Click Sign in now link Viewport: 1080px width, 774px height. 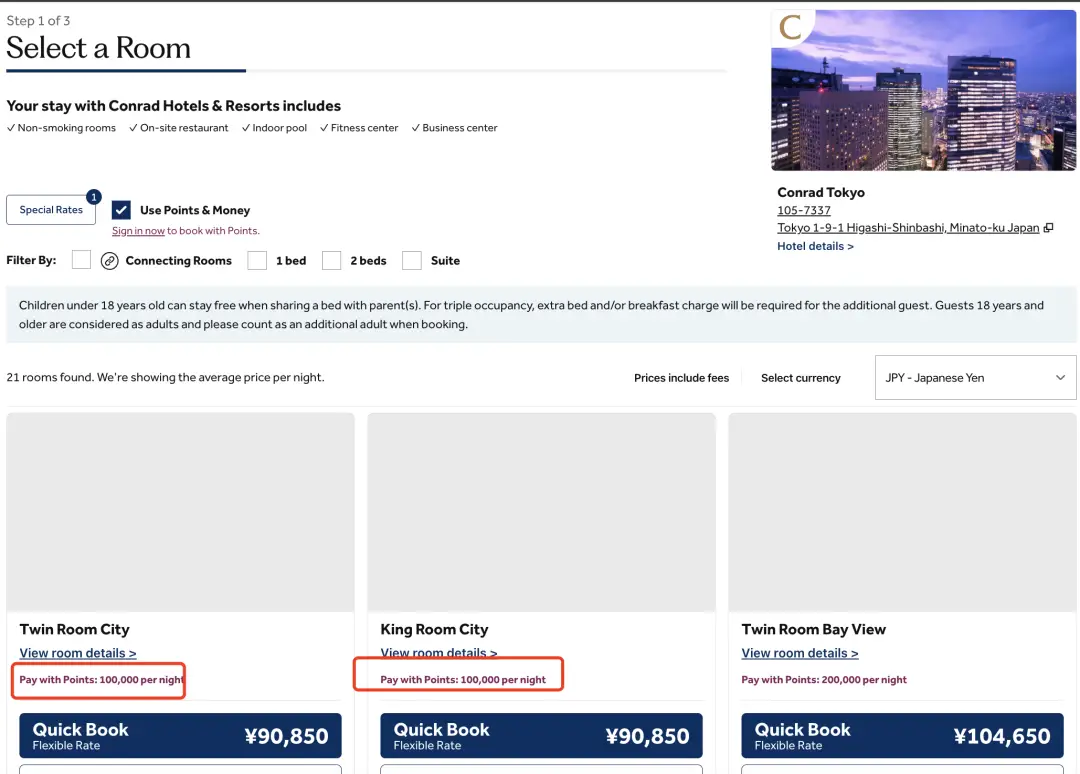point(138,231)
